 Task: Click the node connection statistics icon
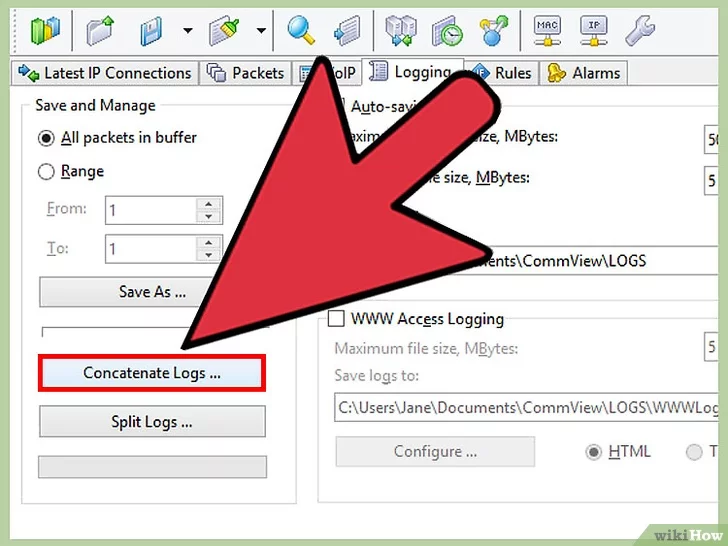click(x=494, y=31)
